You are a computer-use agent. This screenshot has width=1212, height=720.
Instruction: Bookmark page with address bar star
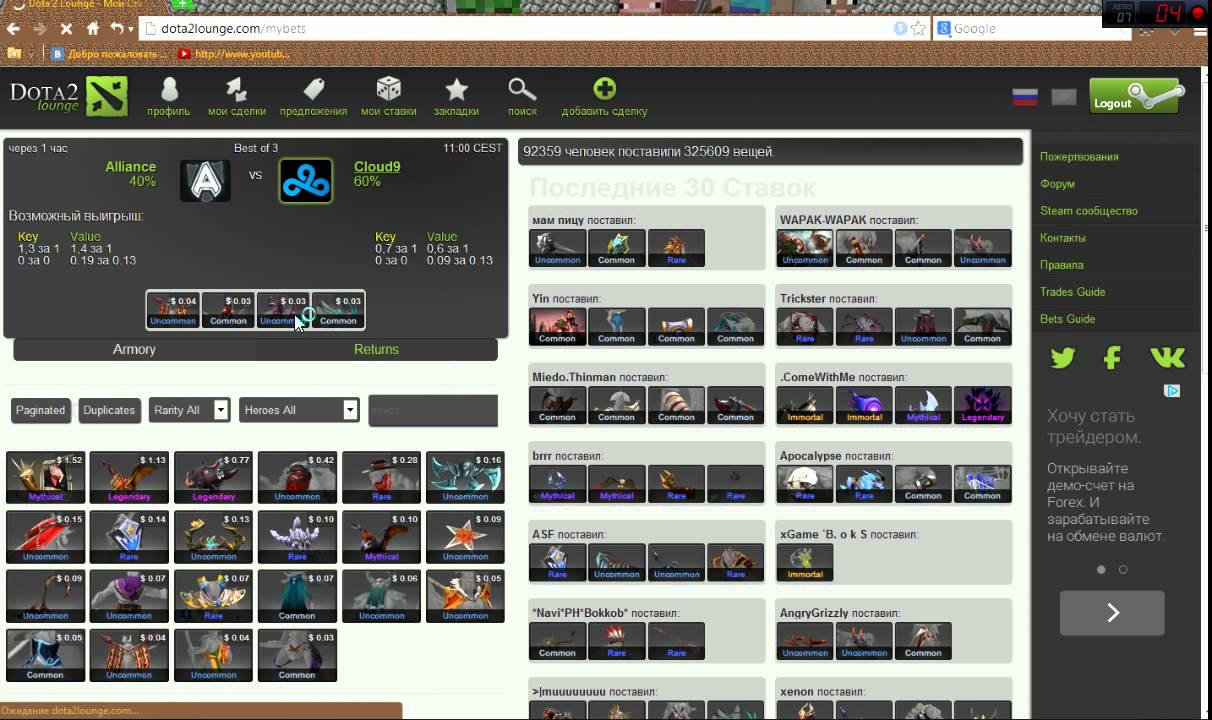coord(918,29)
